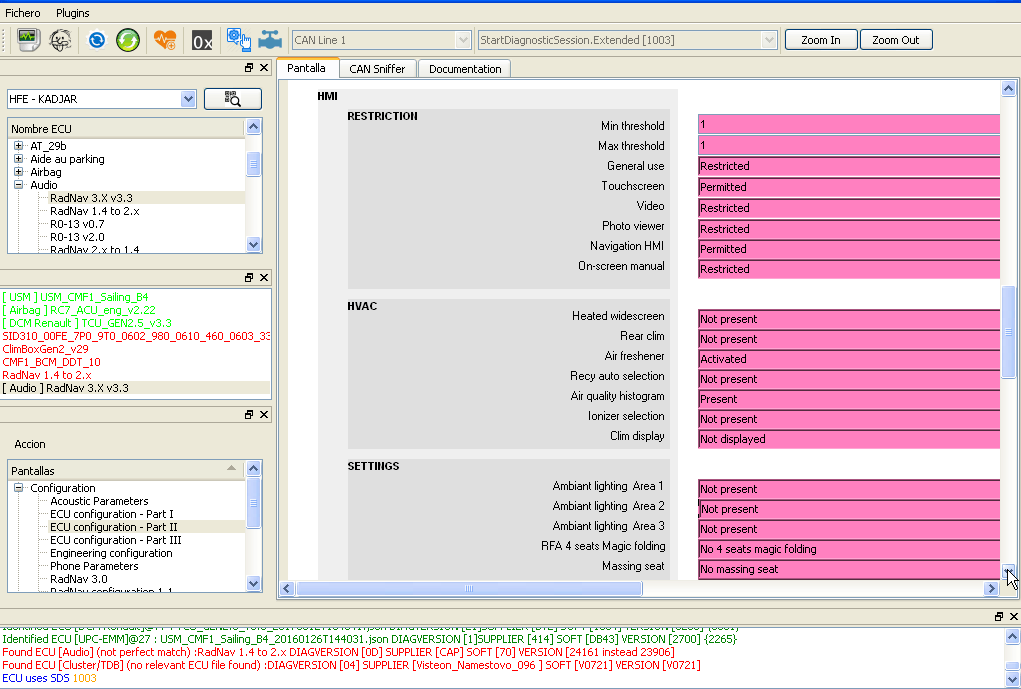
Task: Click the horizontal scrollbar of the main panel
Action: [x=469, y=589]
